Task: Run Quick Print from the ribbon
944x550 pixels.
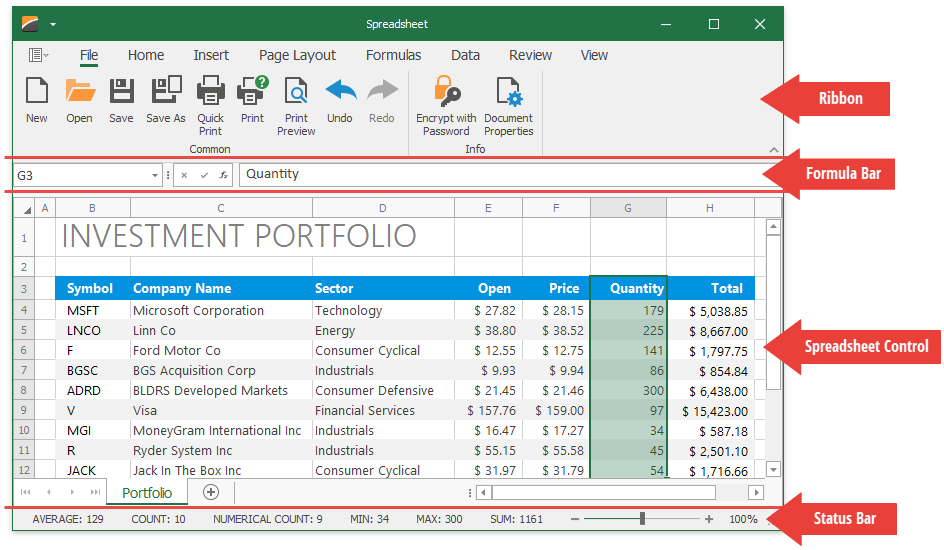Action: pyautogui.click(x=210, y=93)
